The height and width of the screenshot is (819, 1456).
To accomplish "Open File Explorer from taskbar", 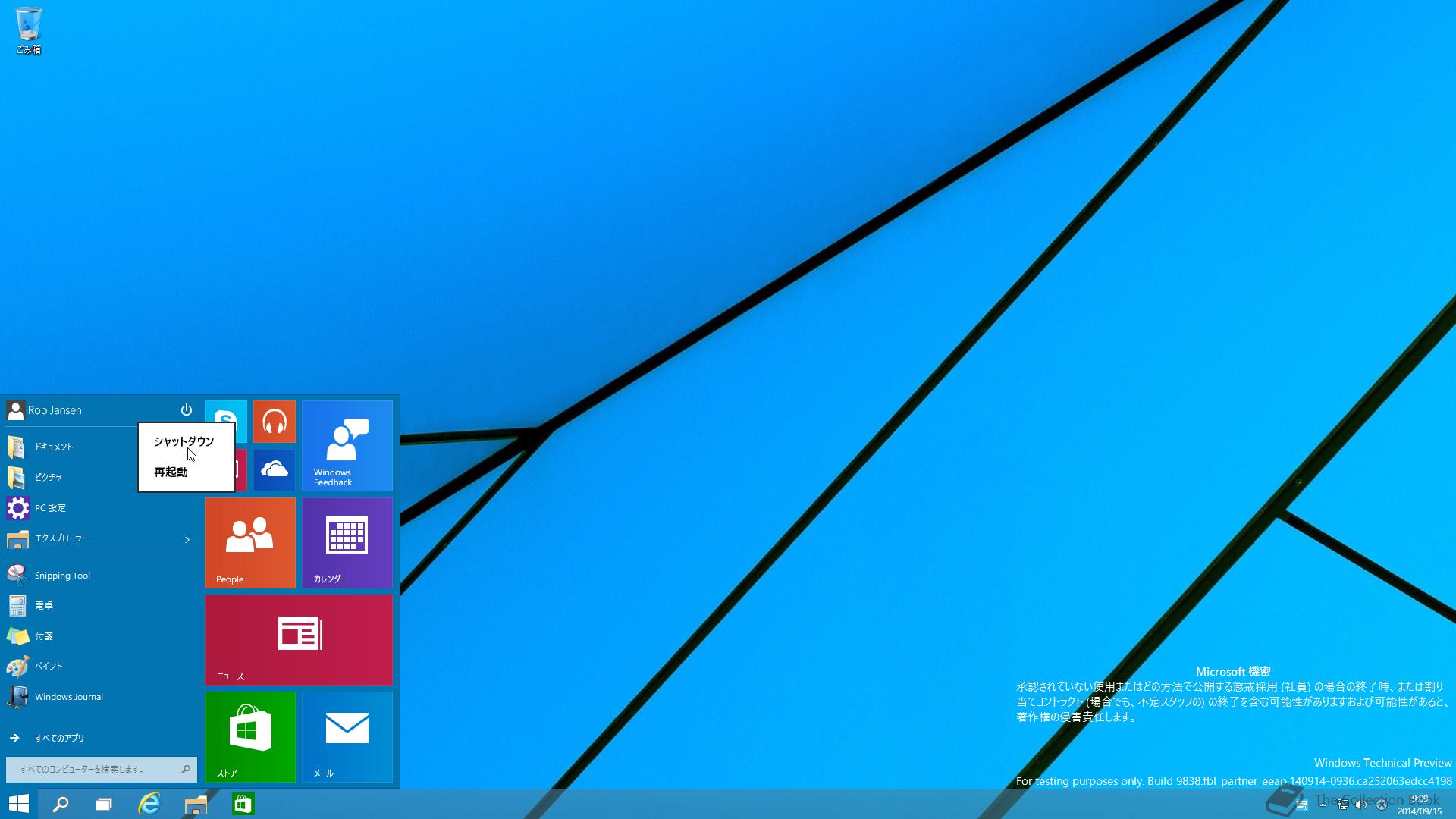I will [196, 804].
